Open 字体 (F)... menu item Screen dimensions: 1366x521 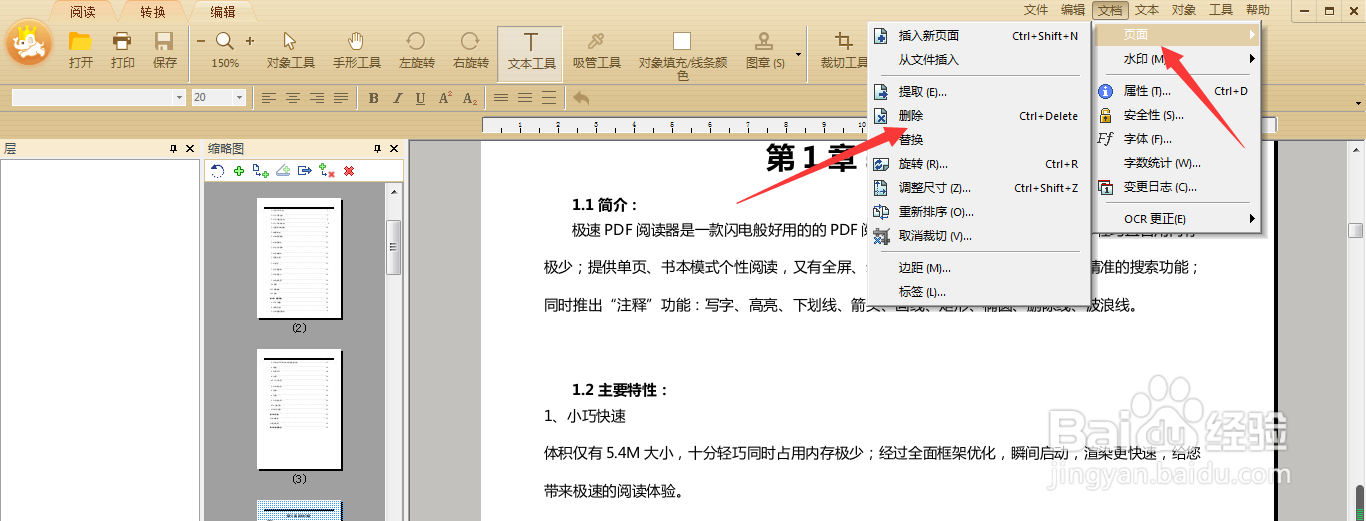pos(1177,139)
